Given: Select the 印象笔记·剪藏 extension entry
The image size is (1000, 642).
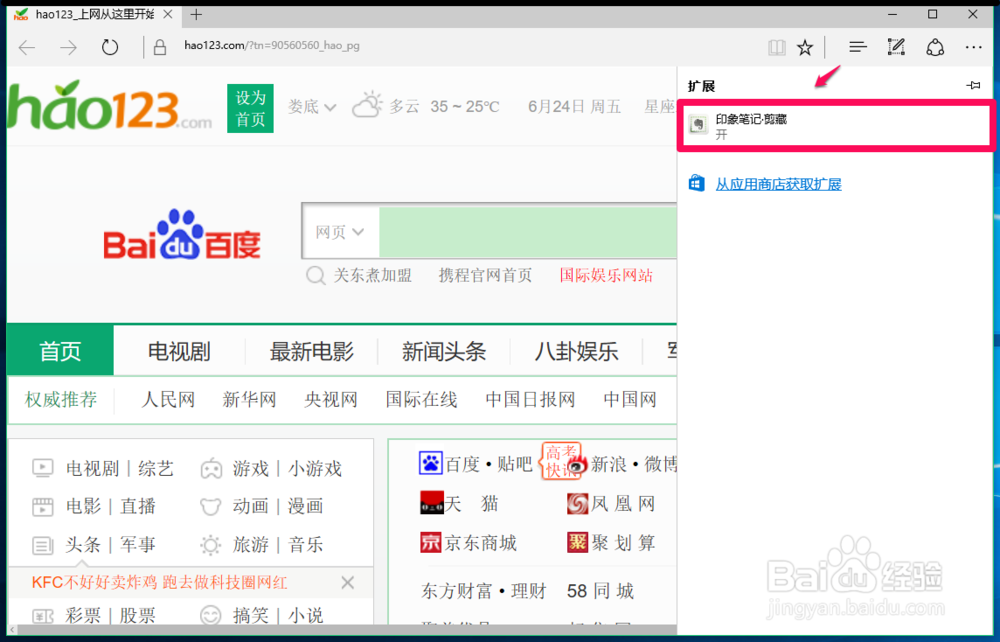Looking at the screenshot, I should click(835, 126).
